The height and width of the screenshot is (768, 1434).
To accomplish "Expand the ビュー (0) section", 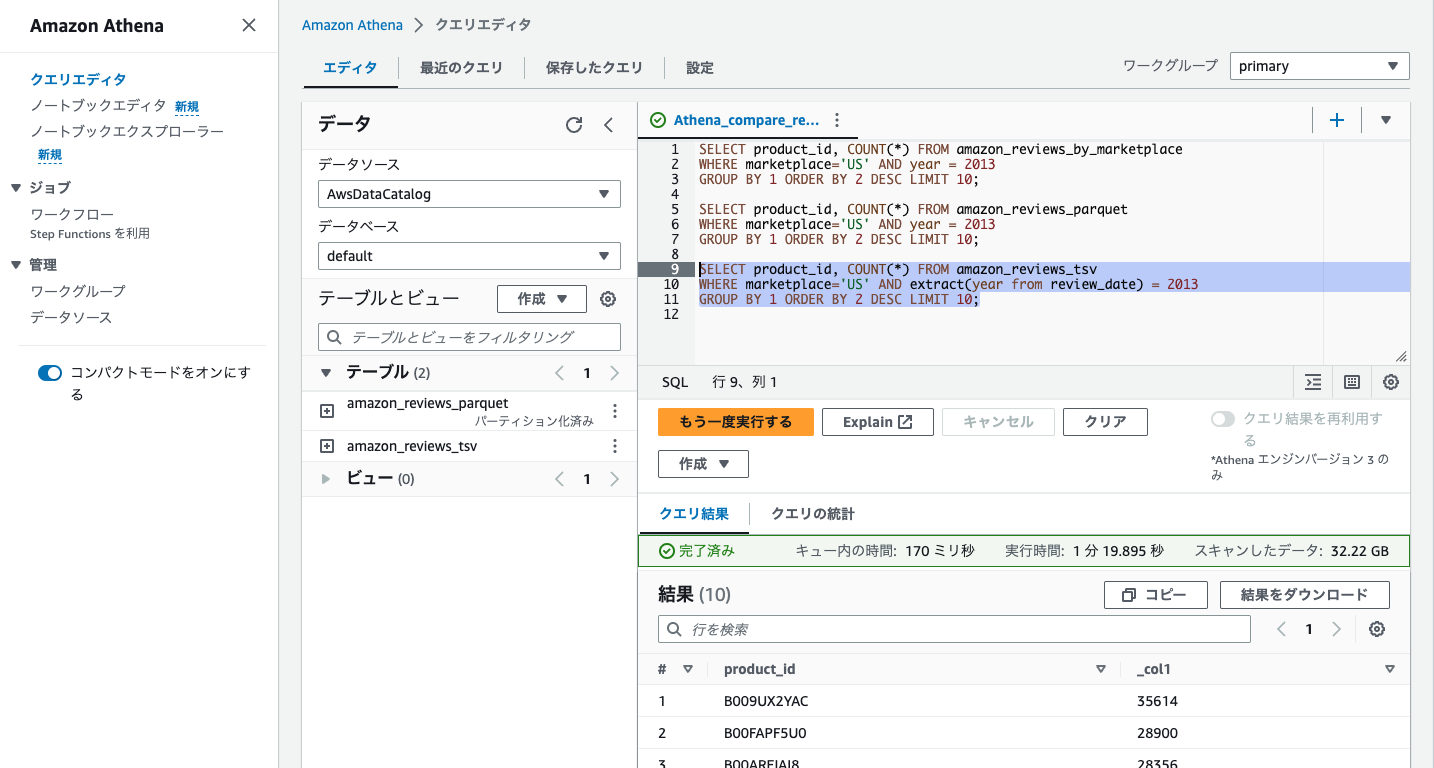I will 325,478.
